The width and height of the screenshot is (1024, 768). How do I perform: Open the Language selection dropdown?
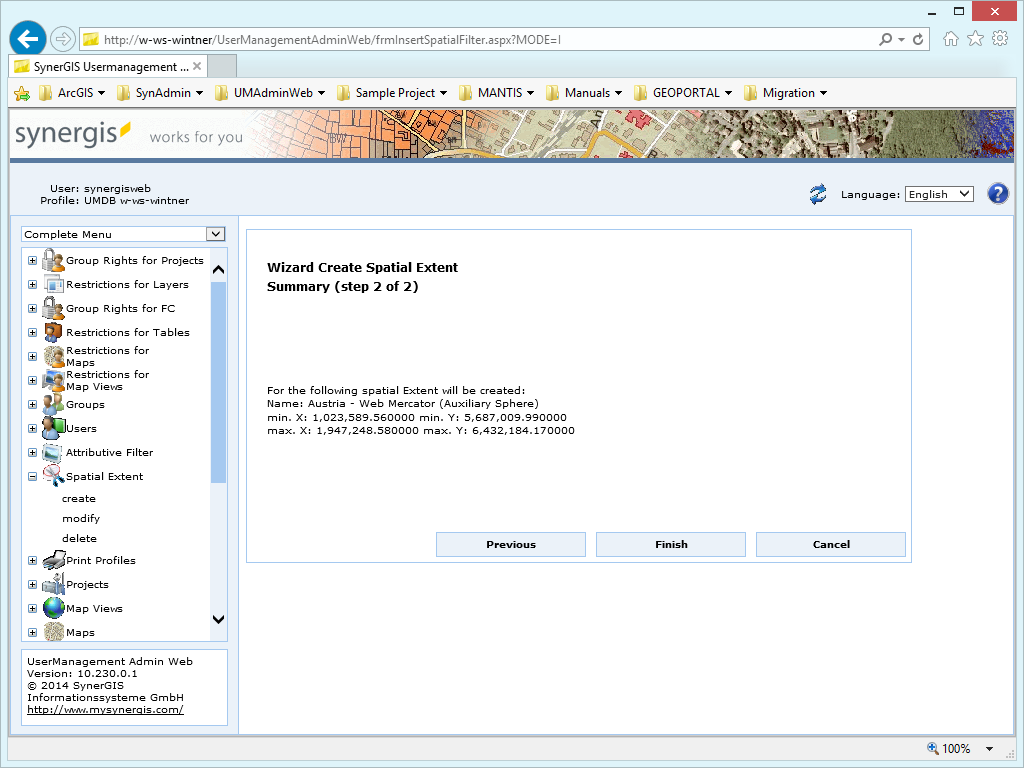coord(938,193)
